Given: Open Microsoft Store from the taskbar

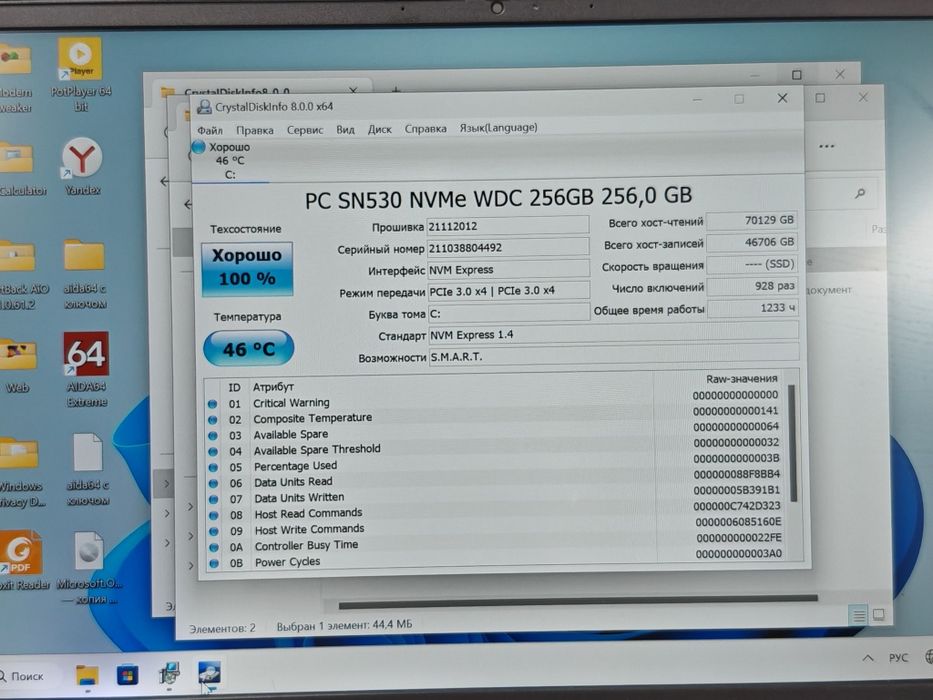Looking at the screenshot, I should click(127, 674).
